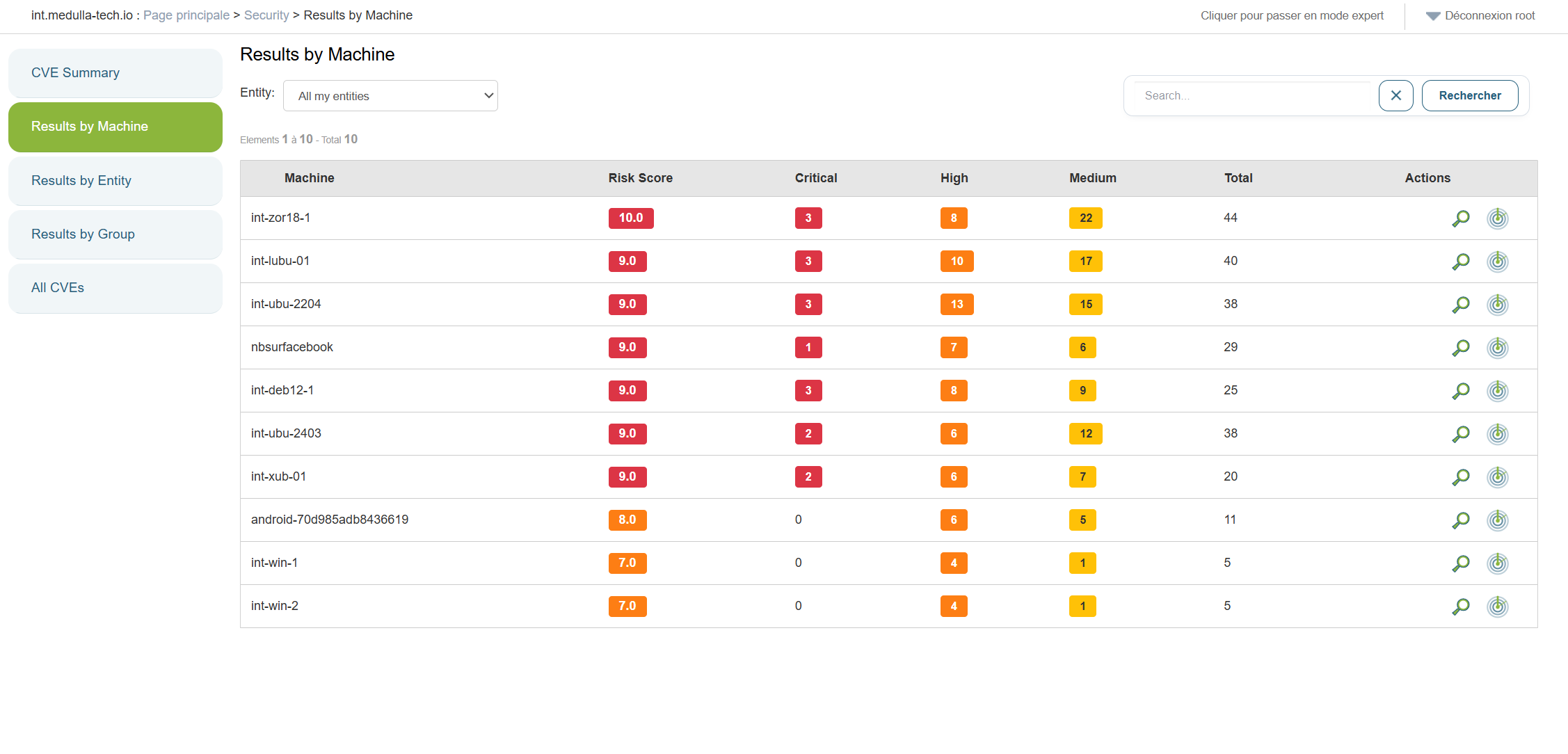The width and height of the screenshot is (1568, 754).
Task: Click scan target icon for nbsurfacebook
Action: tap(1497, 348)
